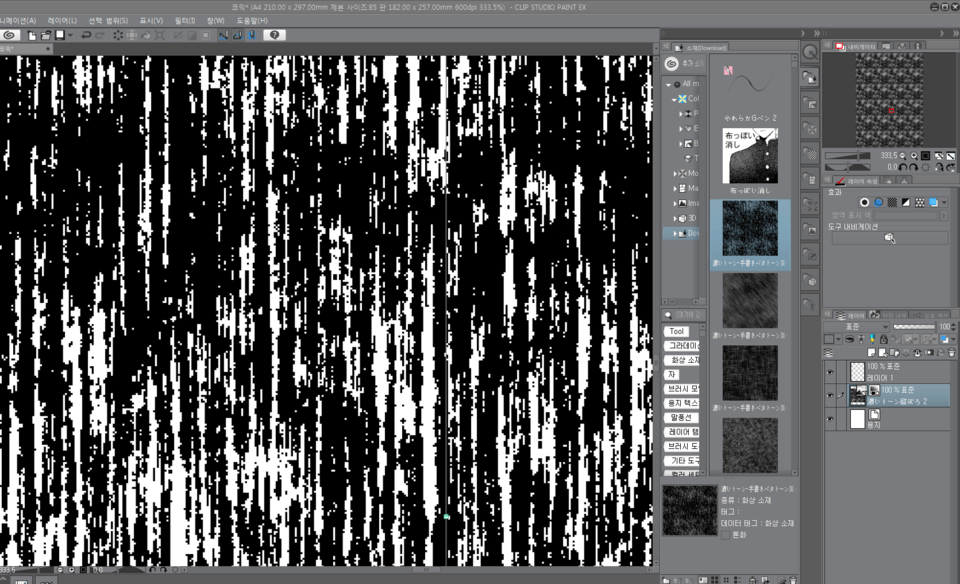Viewport: 960px width, 584px height.
Task: Collapse the All materials tree node
Action: [x=668, y=84]
